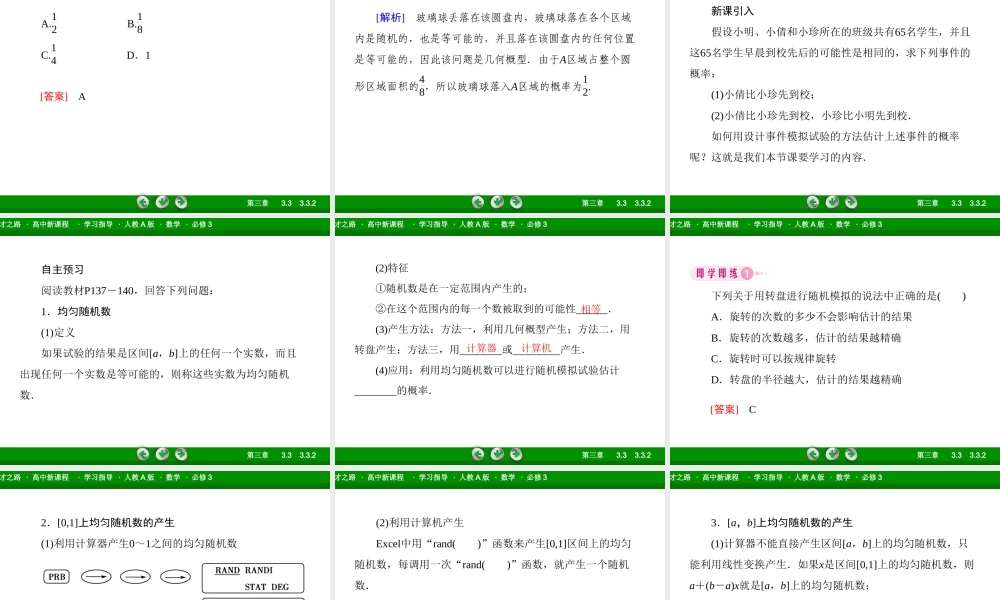Click the green back arrow on the top-left slide

pos(143,202)
